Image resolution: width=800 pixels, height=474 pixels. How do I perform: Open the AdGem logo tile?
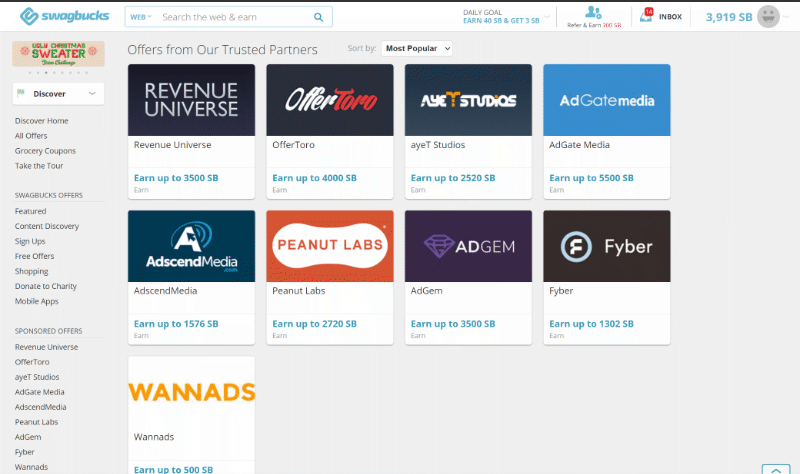468,246
